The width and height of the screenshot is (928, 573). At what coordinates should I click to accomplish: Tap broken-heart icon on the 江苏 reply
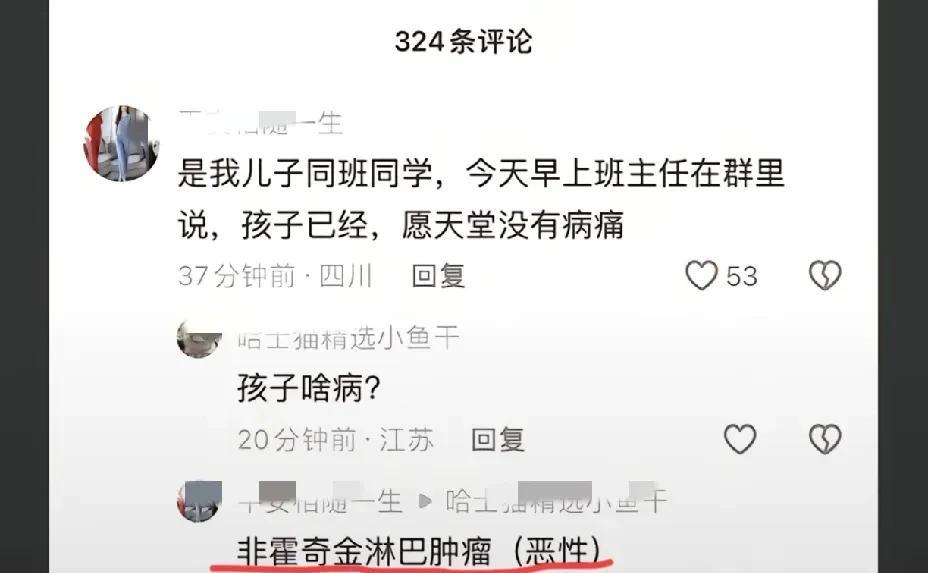825,439
